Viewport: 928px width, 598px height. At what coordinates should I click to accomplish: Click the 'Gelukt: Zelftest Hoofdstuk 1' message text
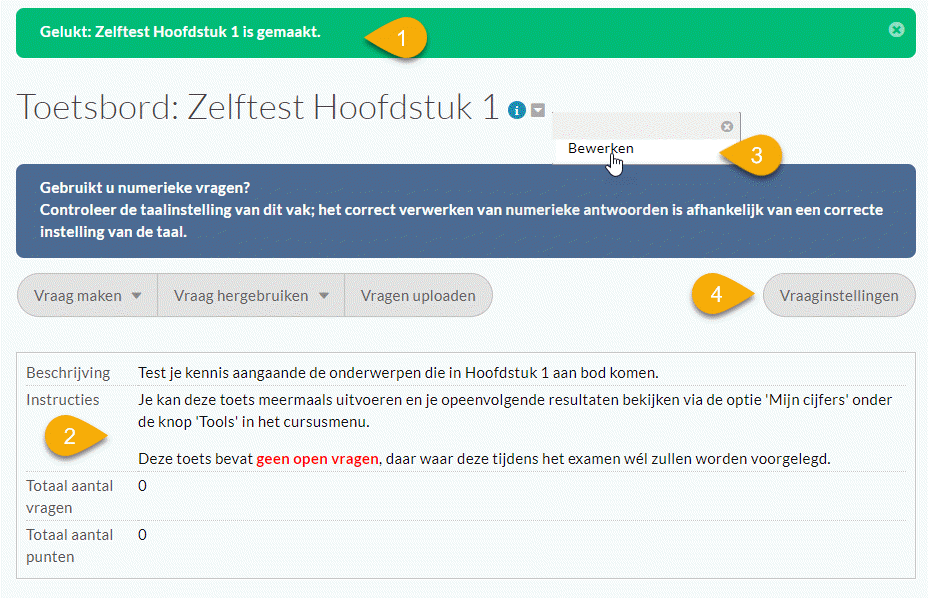pyautogui.click(x=180, y=32)
